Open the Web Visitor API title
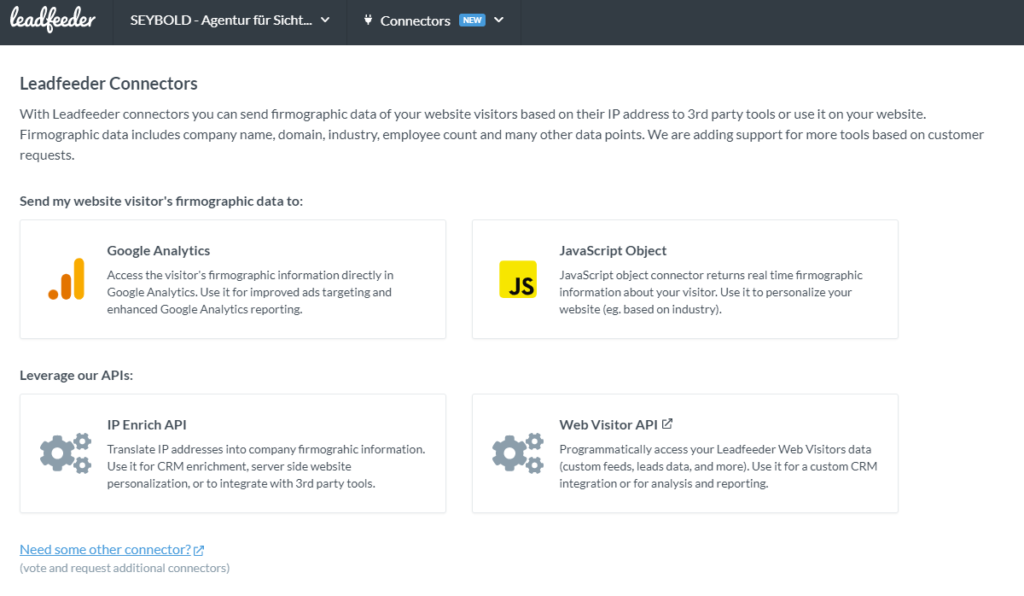This screenshot has height=596, width=1024. pyautogui.click(x=608, y=424)
